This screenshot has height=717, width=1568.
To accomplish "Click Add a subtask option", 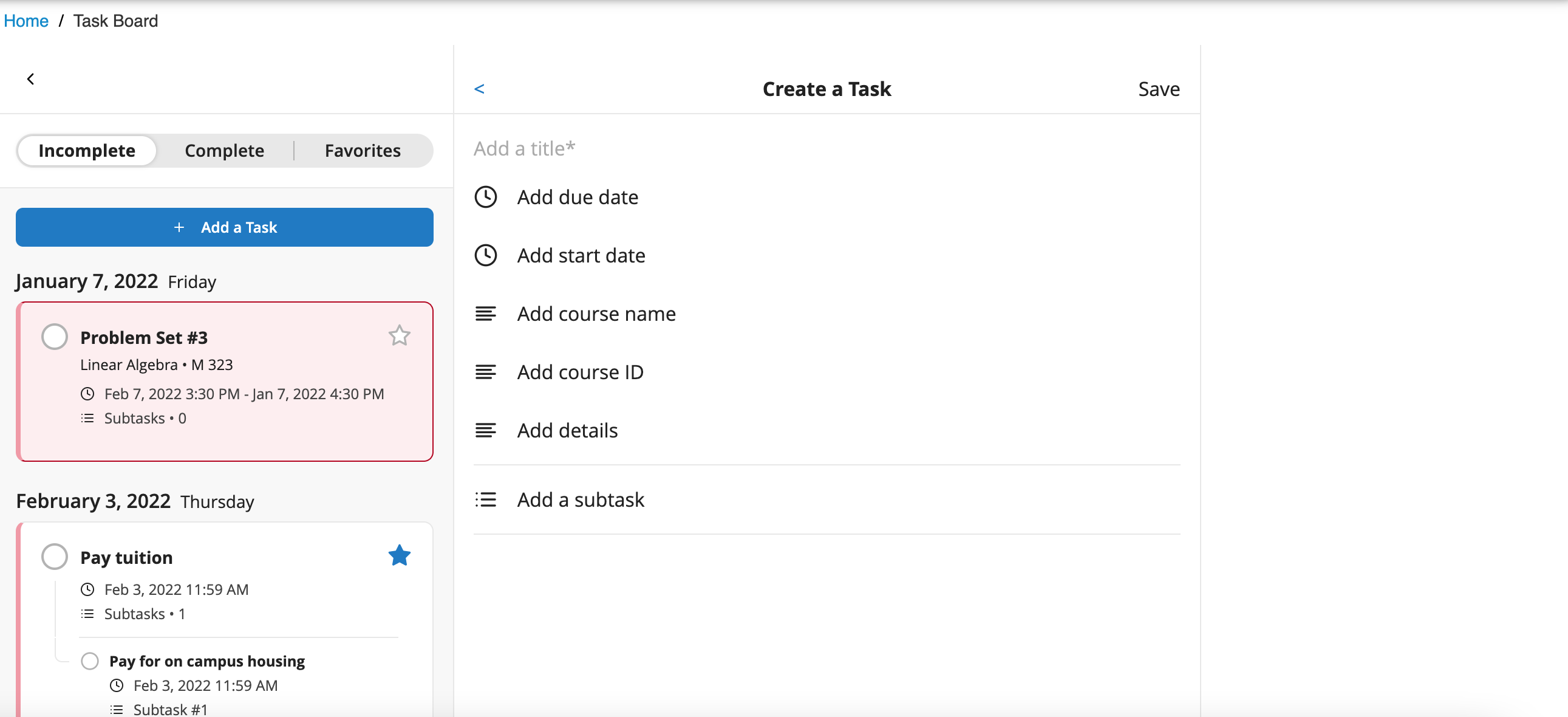I will 581,499.
